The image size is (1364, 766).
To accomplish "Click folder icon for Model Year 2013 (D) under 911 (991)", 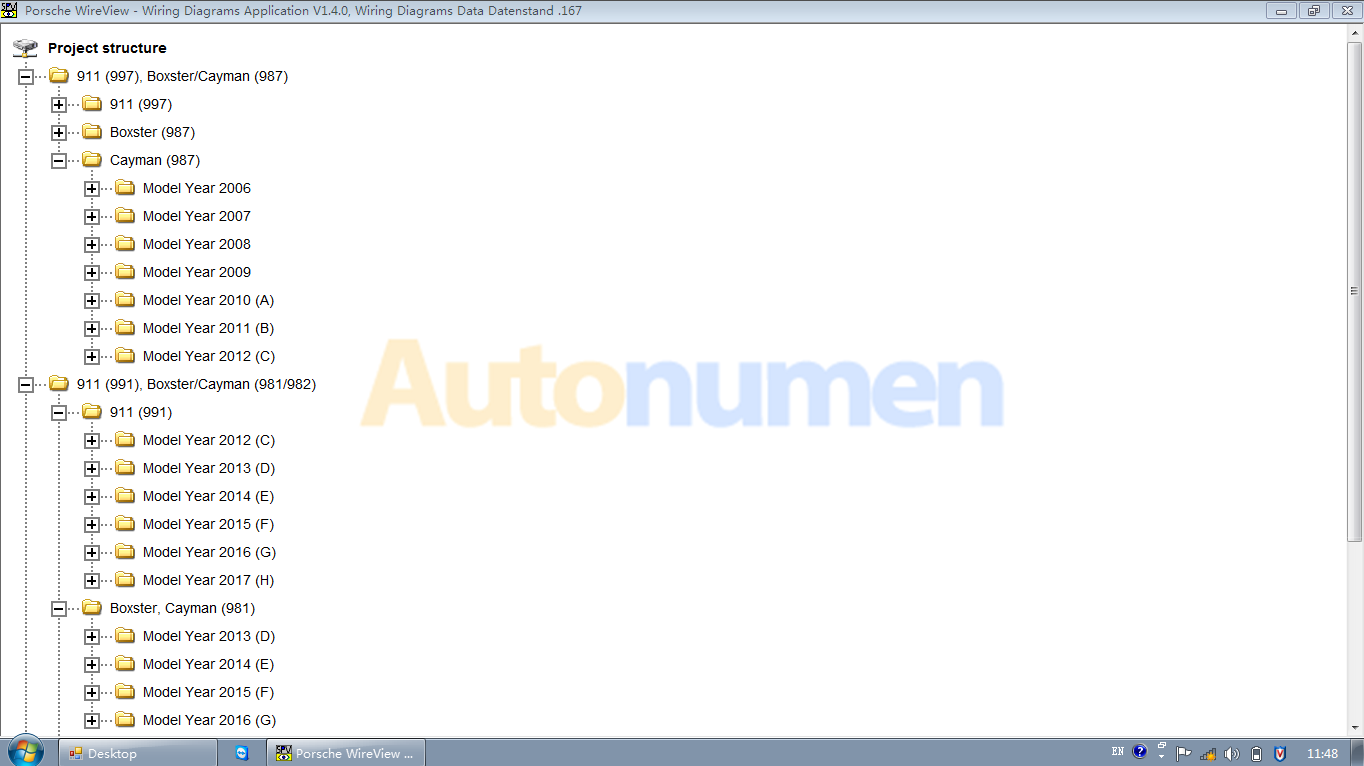I will pyautogui.click(x=125, y=467).
